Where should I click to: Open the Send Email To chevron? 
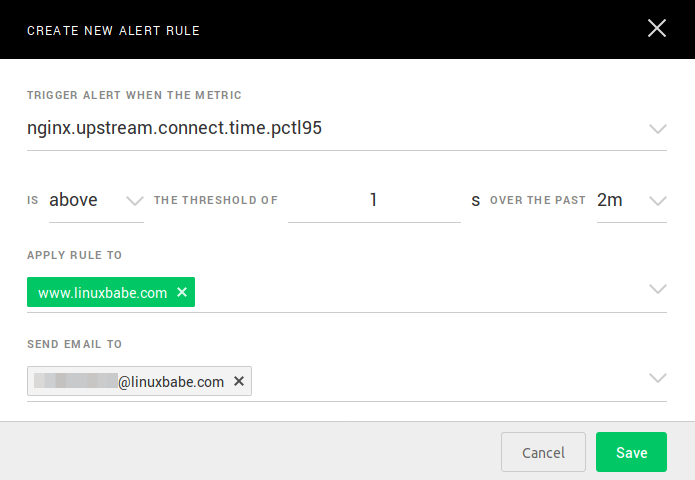657,378
